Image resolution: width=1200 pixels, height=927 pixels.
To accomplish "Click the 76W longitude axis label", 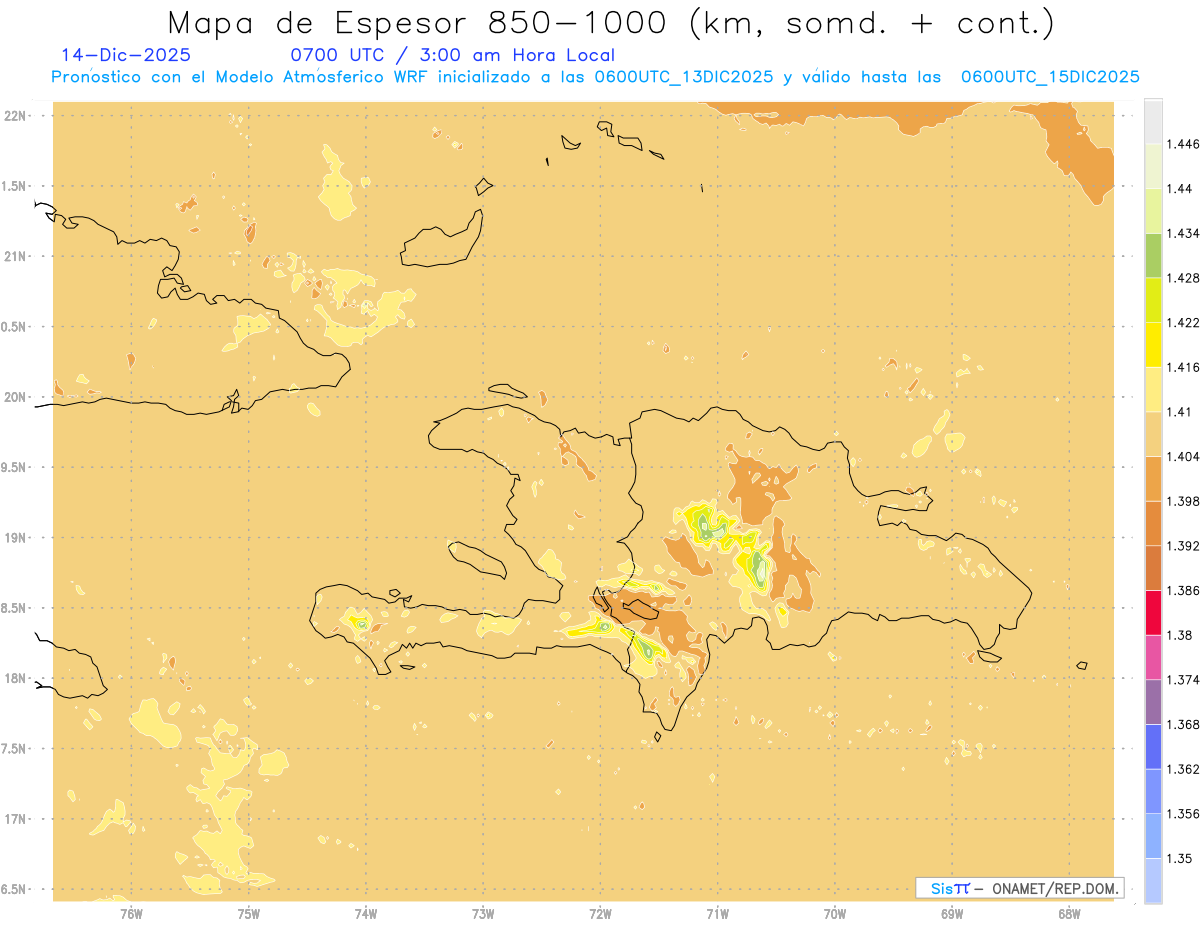I will point(131,913).
